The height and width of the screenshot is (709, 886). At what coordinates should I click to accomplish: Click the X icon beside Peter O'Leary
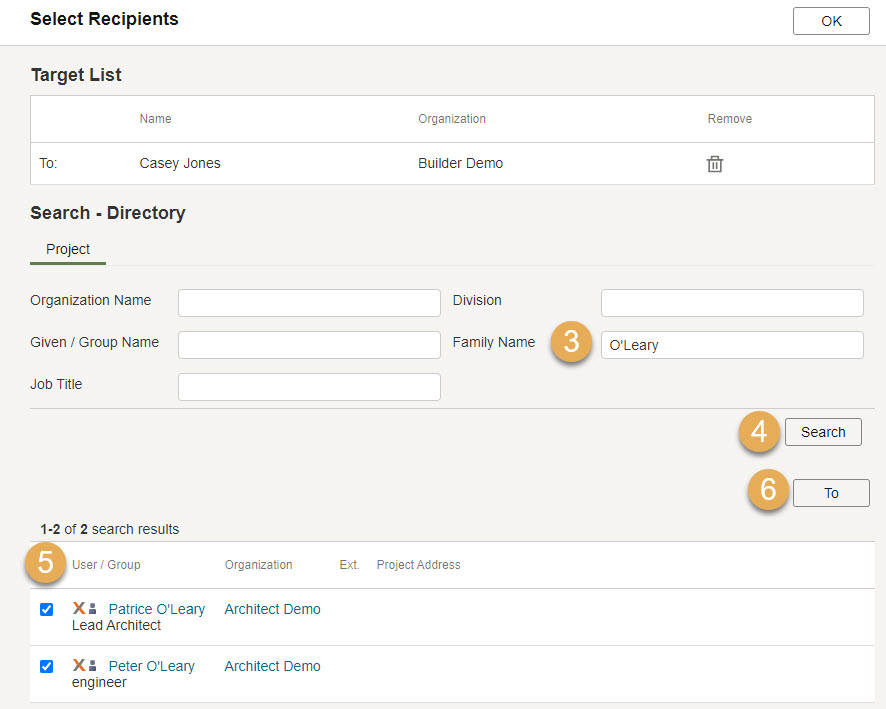pyautogui.click(x=79, y=665)
